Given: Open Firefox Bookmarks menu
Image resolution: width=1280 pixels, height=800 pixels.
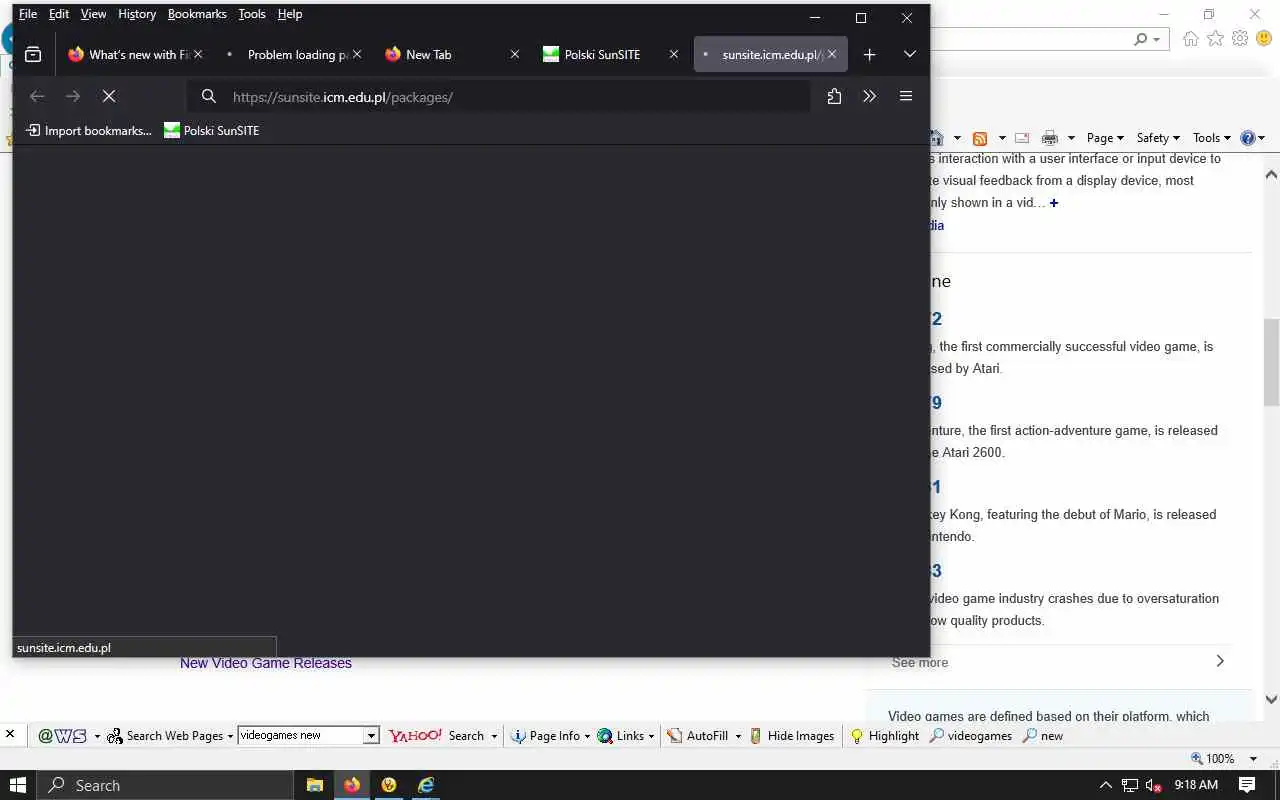Looking at the screenshot, I should coord(197,14).
